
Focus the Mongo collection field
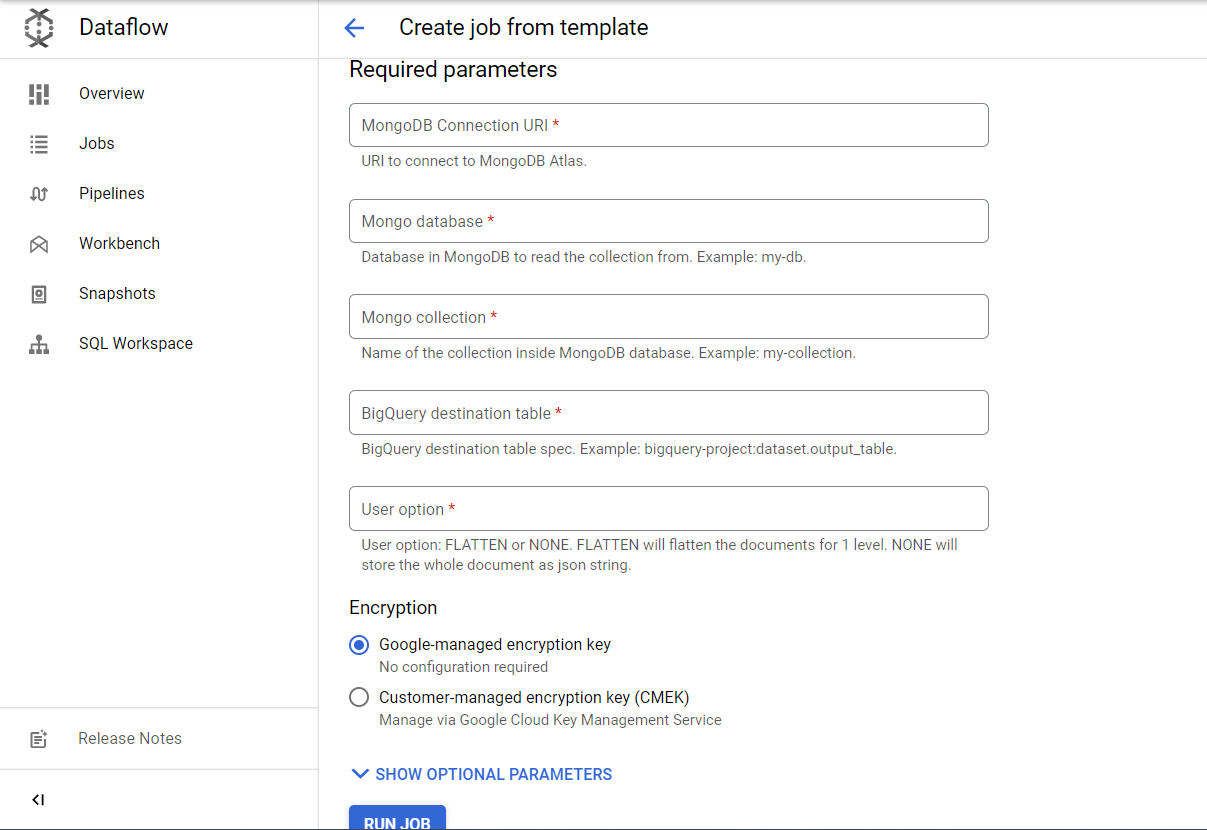click(668, 317)
